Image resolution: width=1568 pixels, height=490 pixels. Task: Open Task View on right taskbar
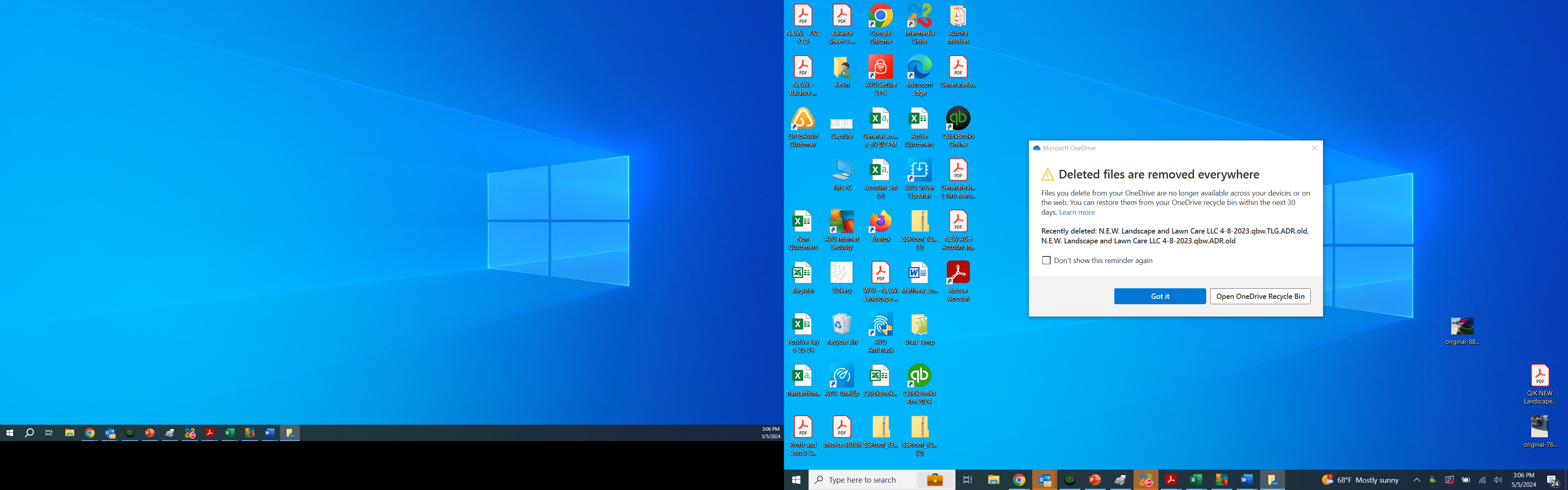click(x=967, y=480)
